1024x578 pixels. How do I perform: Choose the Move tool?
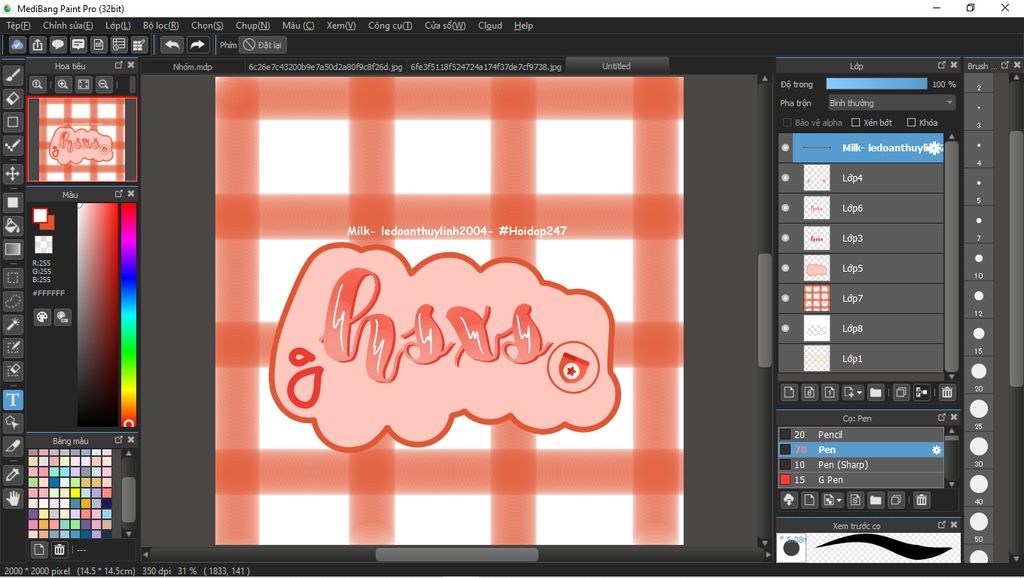click(13, 173)
